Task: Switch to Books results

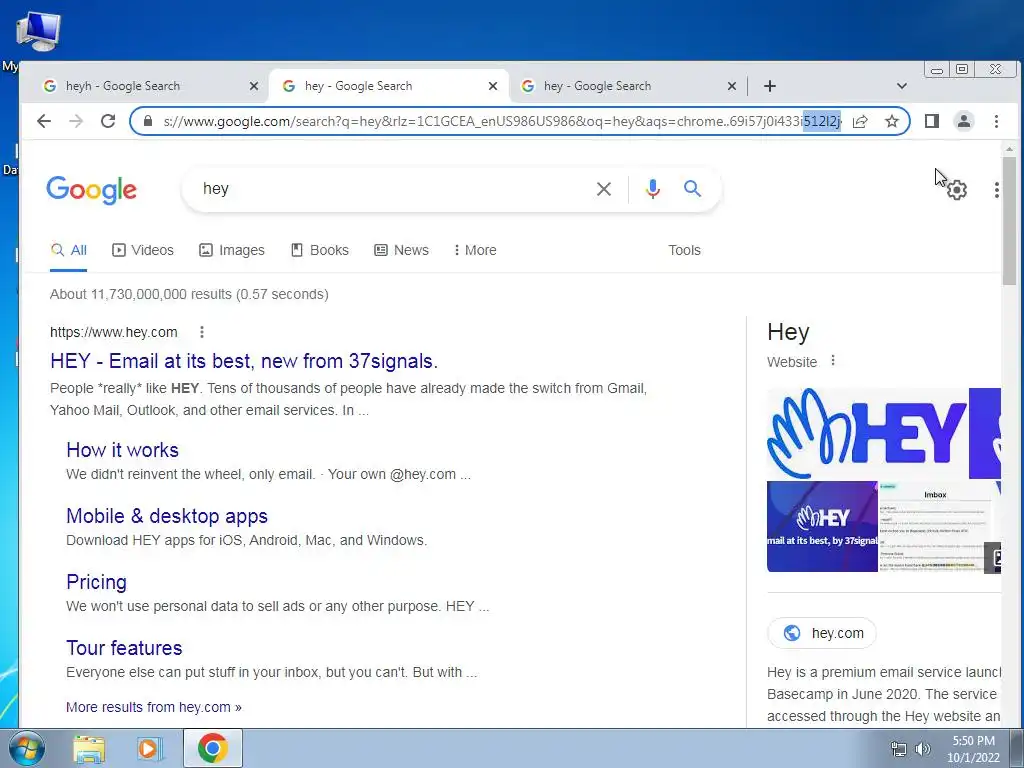Action: tap(320, 251)
